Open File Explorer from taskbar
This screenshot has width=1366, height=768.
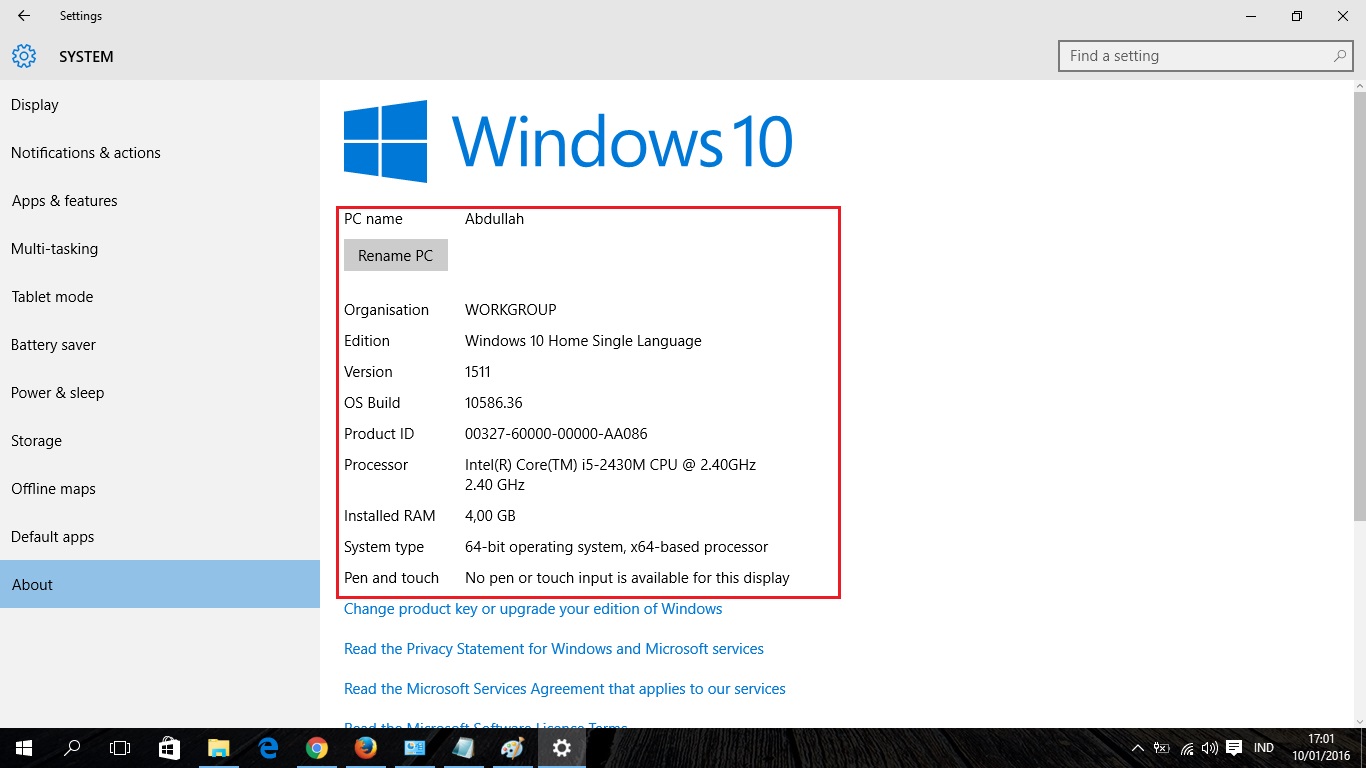[218, 748]
